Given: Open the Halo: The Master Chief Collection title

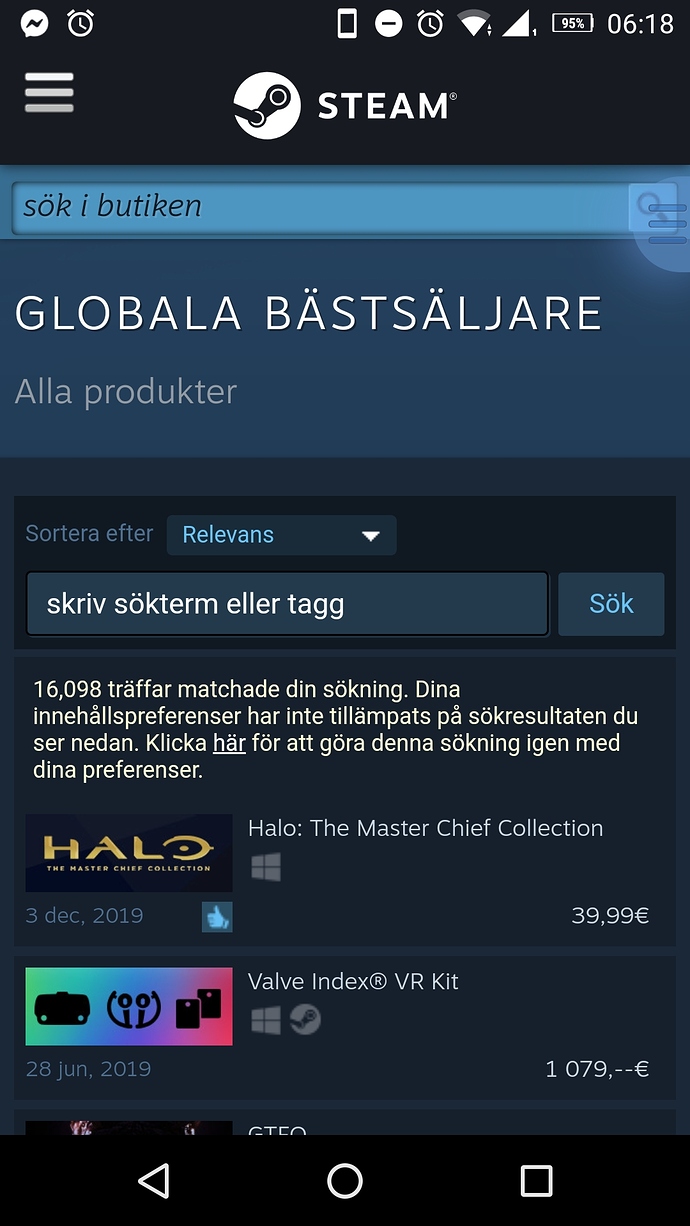Looking at the screenshot, I should click(425, 828).
